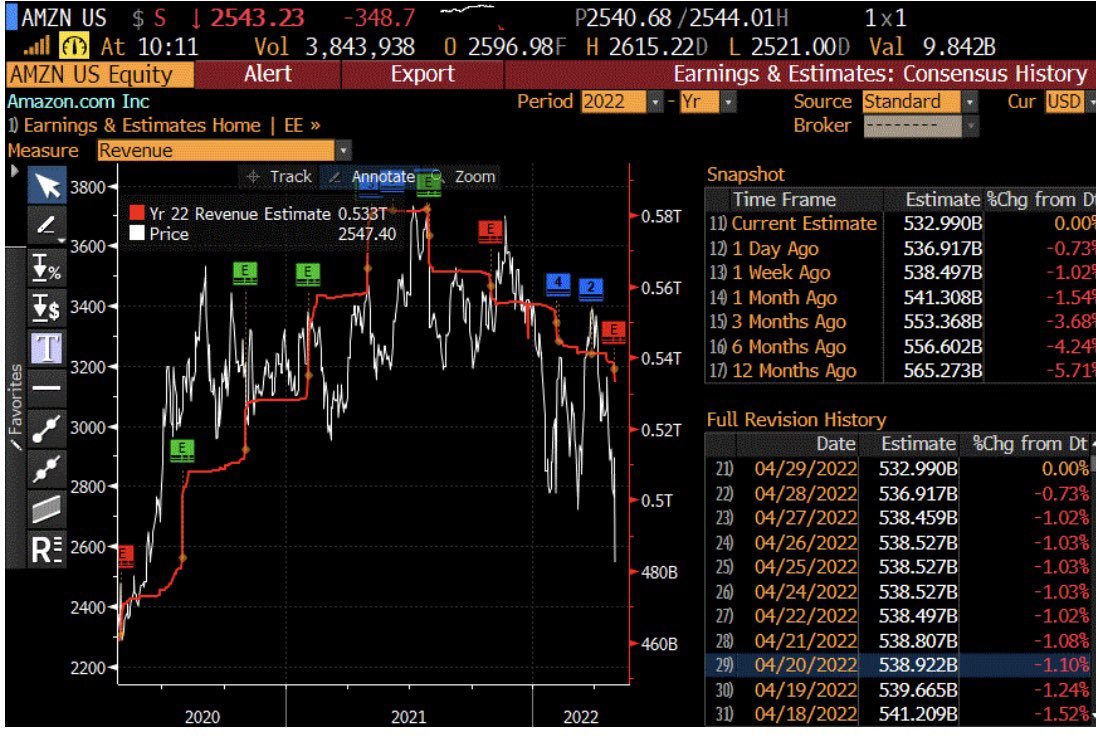Click the 565.273B estimate value

tap(942, 370)
